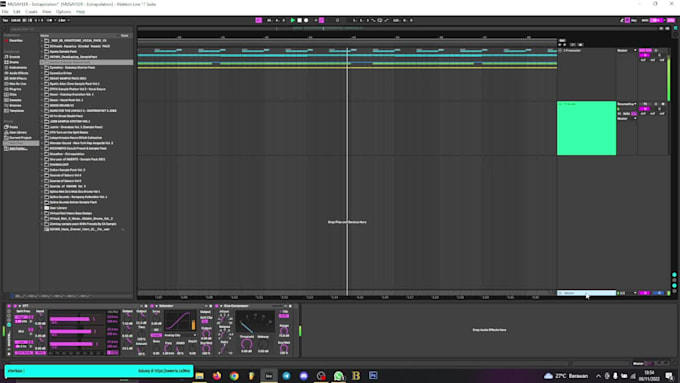The height and width of the screenshot is (383, 680).
Task: Open the Options menu
Action: (x=63, y=12)
